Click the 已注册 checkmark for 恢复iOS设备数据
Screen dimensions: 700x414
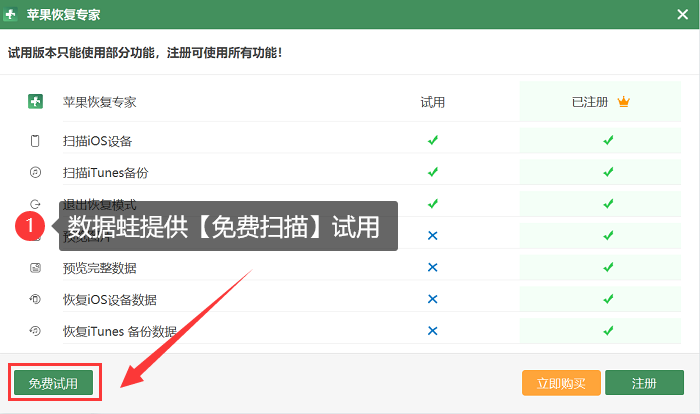pyautogui.click(x=608, y=299)
